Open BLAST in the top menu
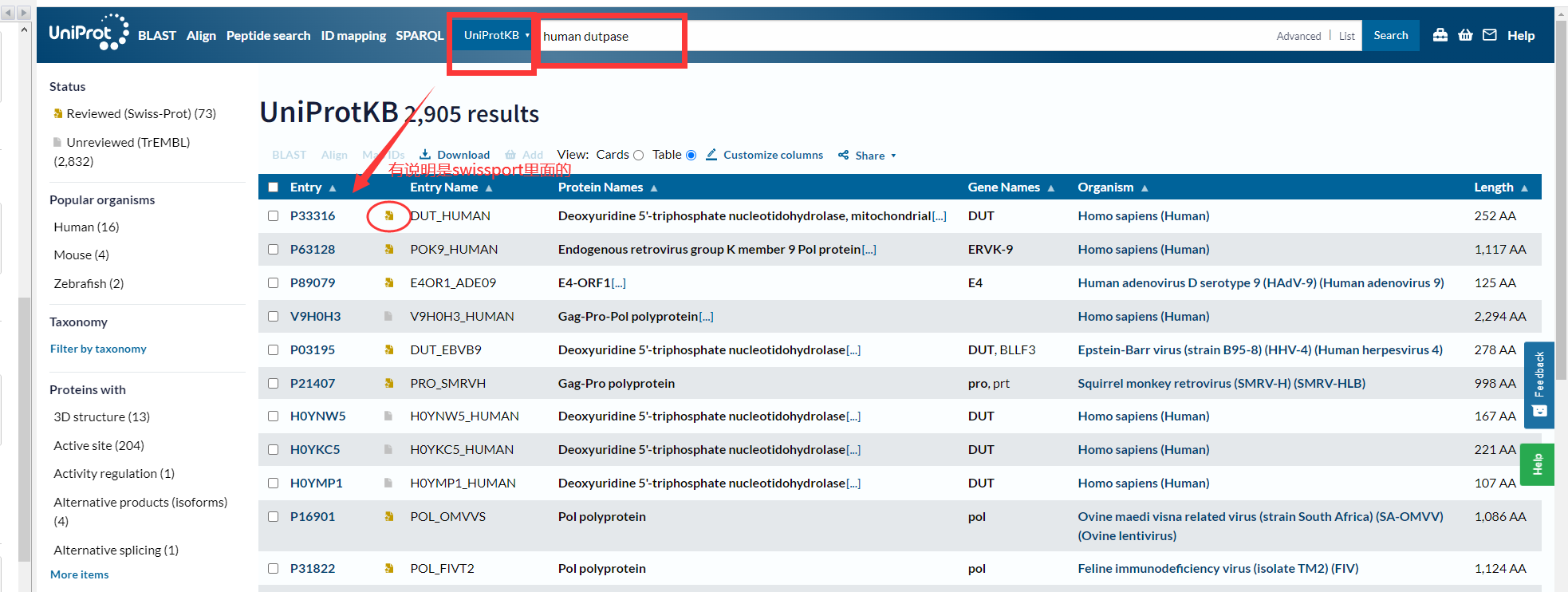 click(x=156, y=35)
